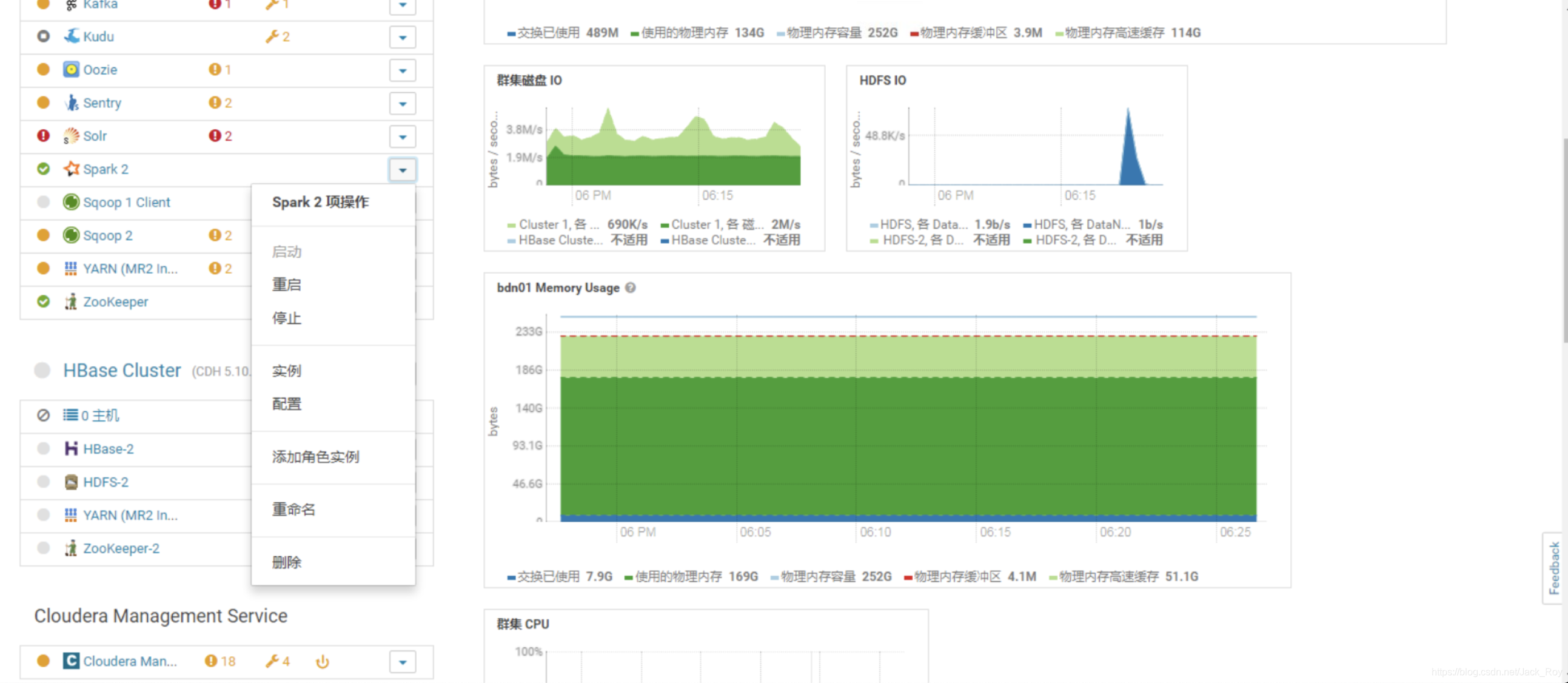Click 物理内存高速缓存 51.1G legend entry

[x=1124, y=576]
